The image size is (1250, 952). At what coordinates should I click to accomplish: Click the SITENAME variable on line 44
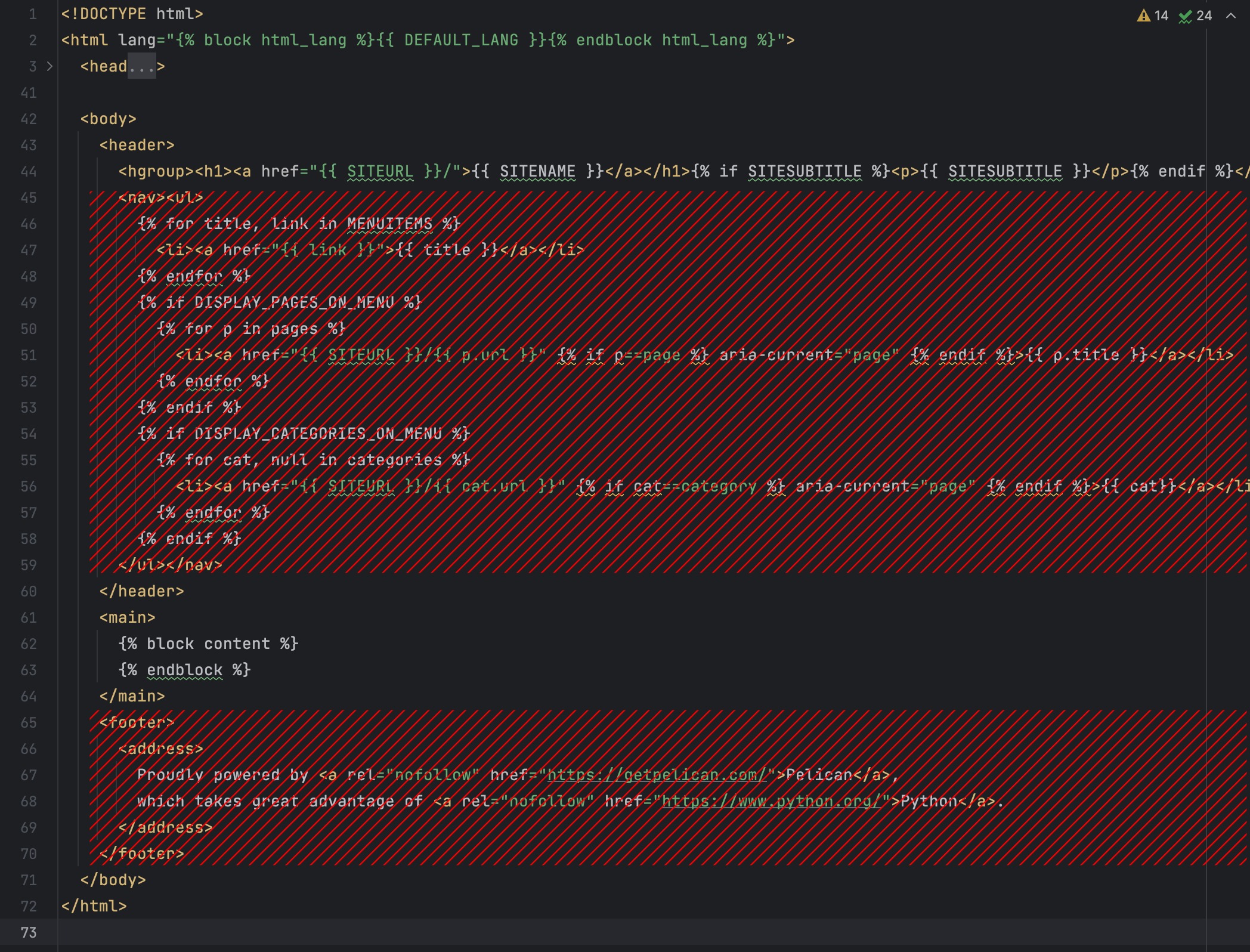[x=538, y=171]
